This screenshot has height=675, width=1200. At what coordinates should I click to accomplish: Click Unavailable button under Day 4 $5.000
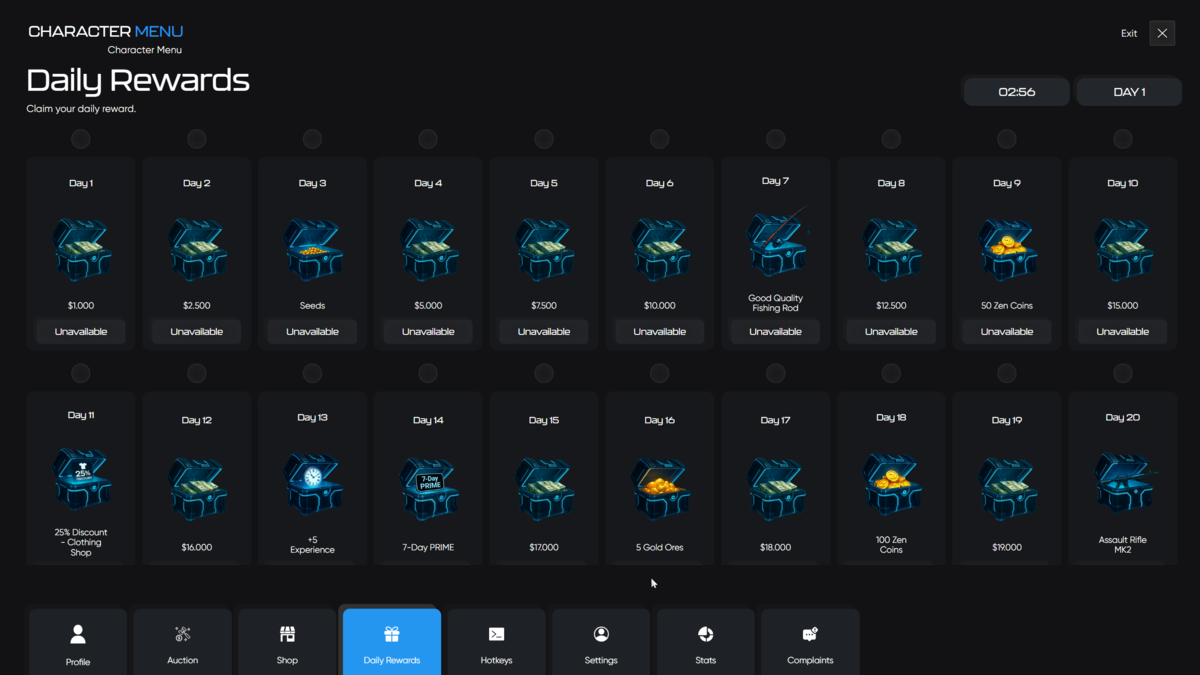(429, 332)
